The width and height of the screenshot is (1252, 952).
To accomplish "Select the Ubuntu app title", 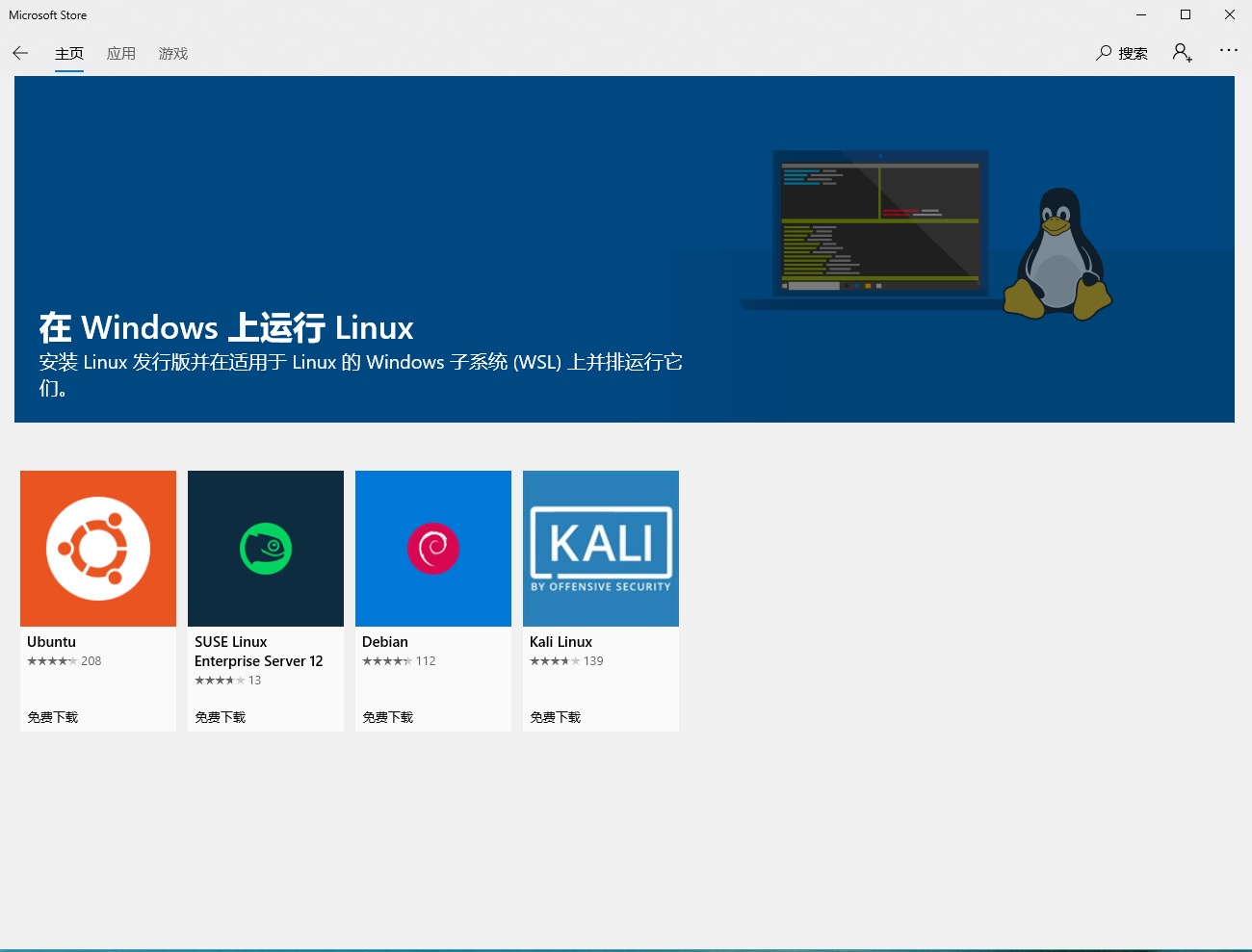I will tap(51, 642).
